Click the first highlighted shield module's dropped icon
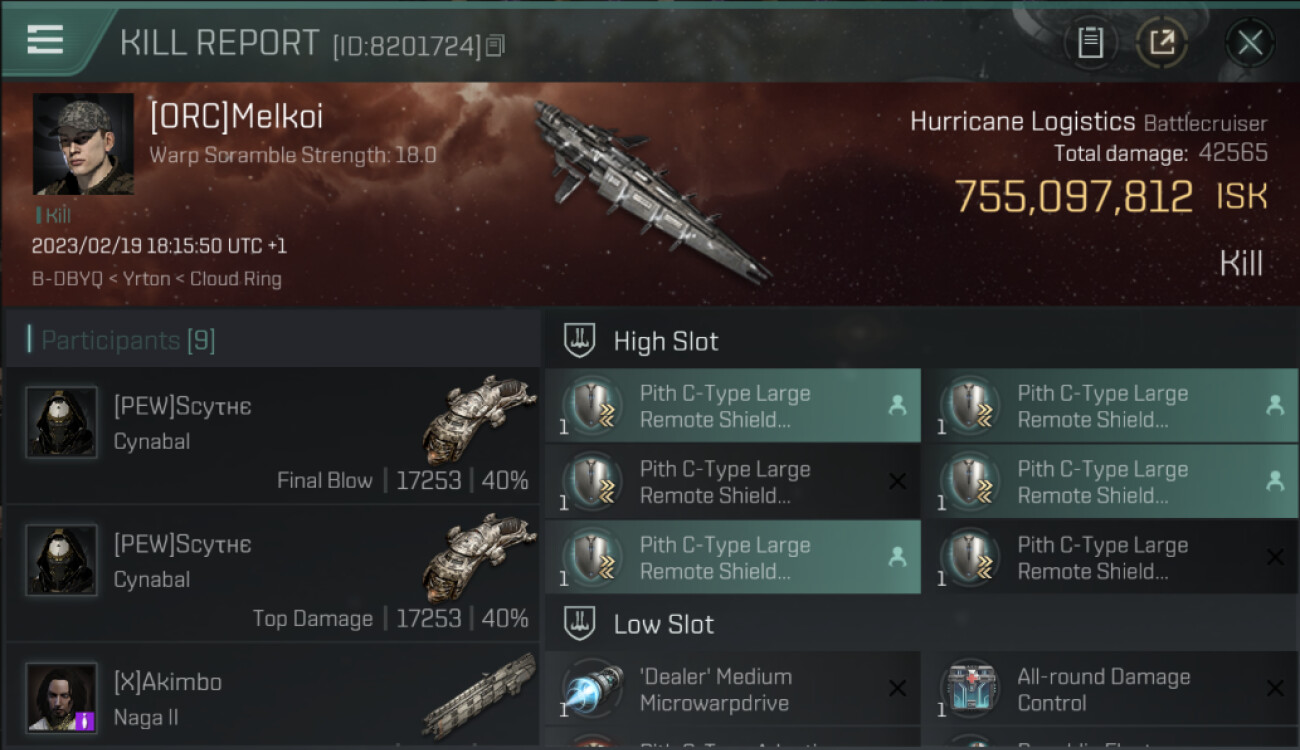The width and height of the screenshot is (1300, 750). tap(897, 405)
